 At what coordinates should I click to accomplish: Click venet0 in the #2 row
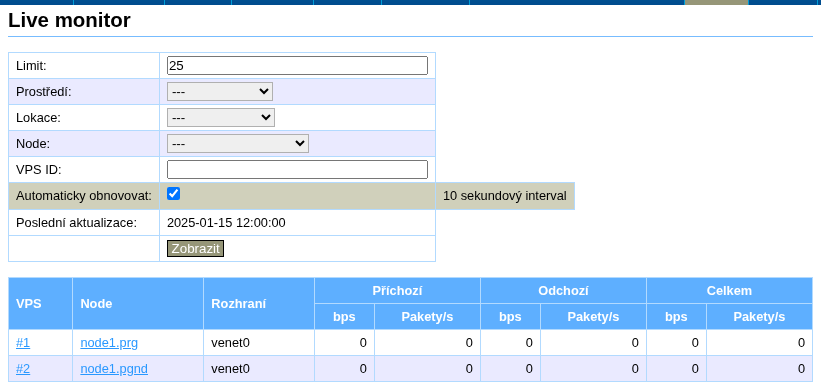click(x=230, y=369)
